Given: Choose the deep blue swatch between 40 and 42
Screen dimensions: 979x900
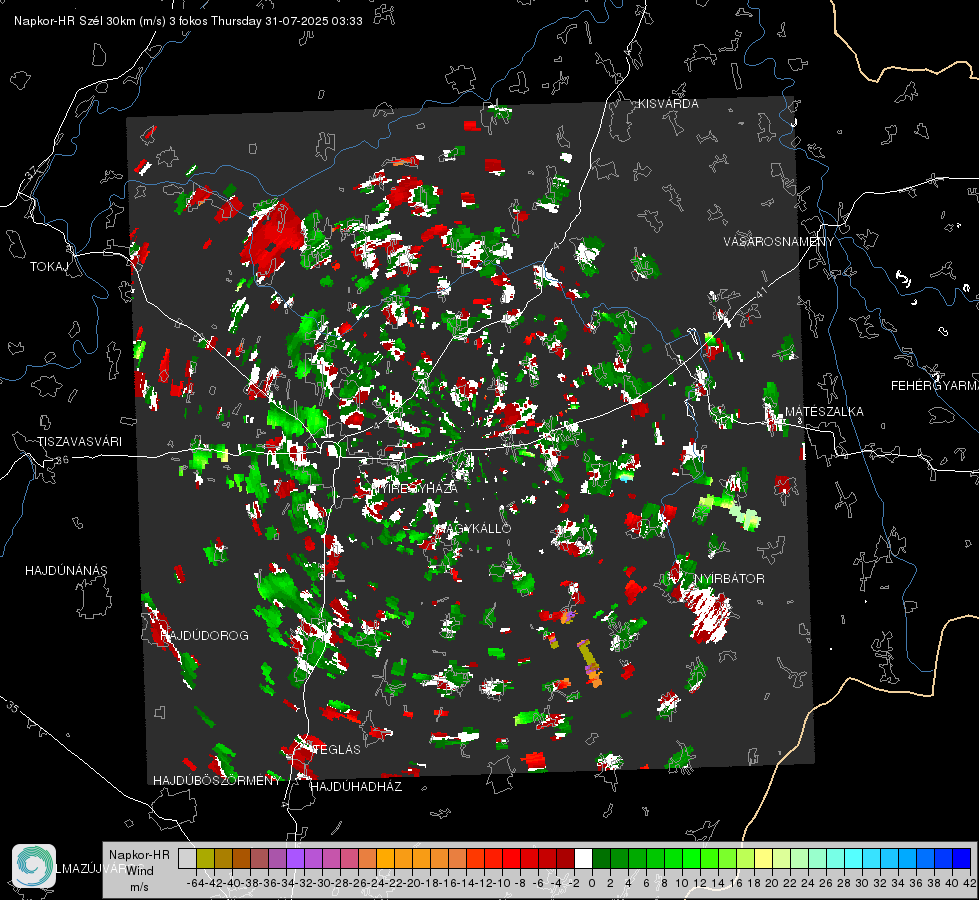Looking at the screenshot, I should click(x=961, y=858).
